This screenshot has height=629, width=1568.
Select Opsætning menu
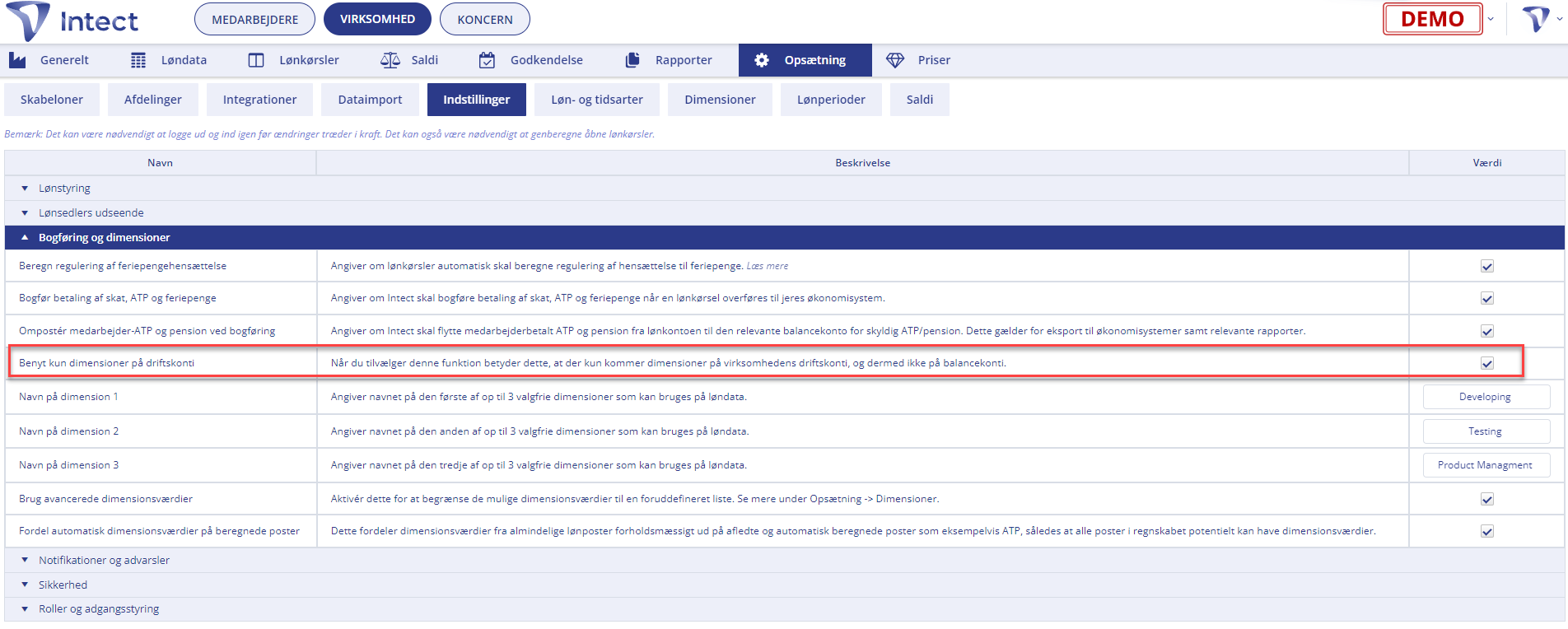[x=805, y=60]
